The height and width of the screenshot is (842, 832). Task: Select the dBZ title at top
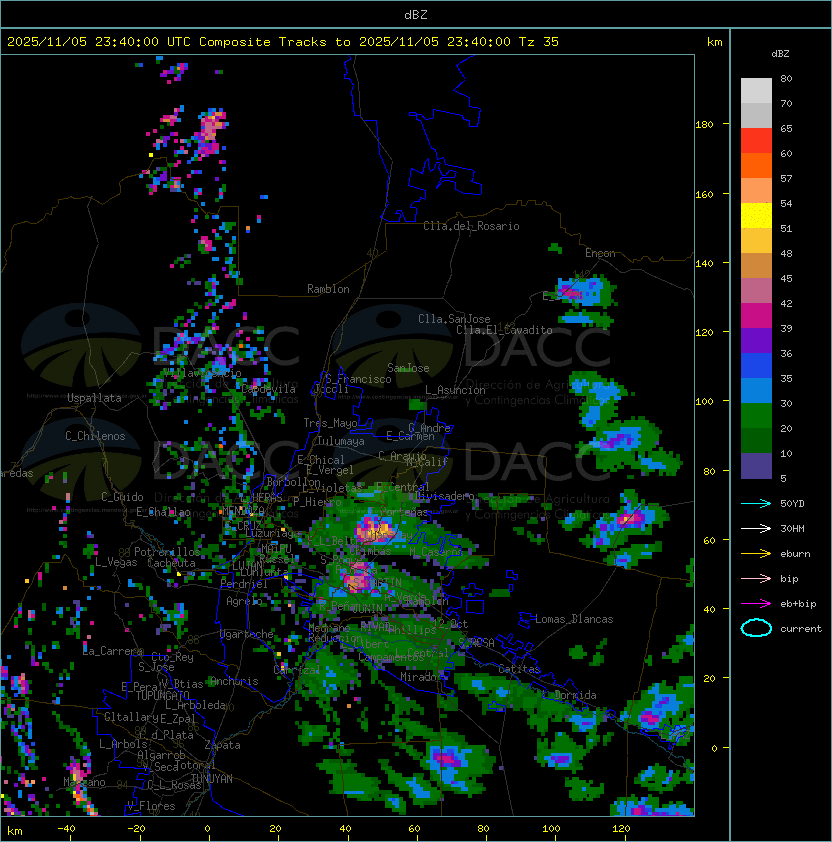click(416, 15)
